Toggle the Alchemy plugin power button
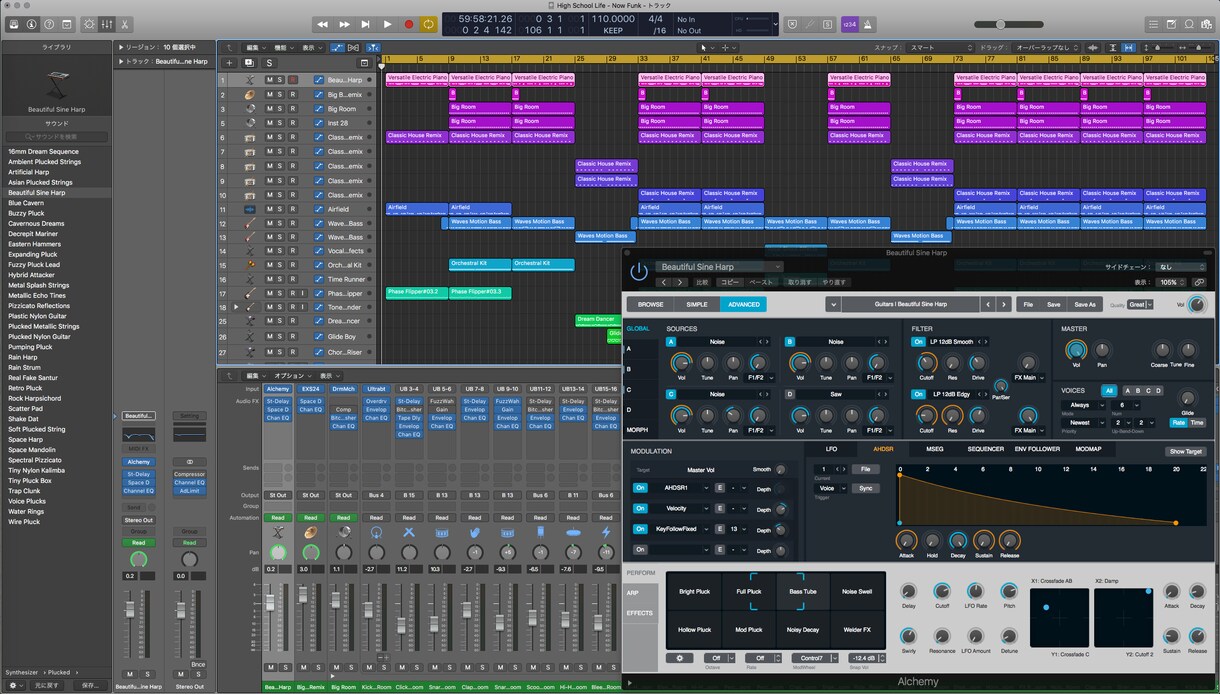1220x694 pixels. coord(639,272)
